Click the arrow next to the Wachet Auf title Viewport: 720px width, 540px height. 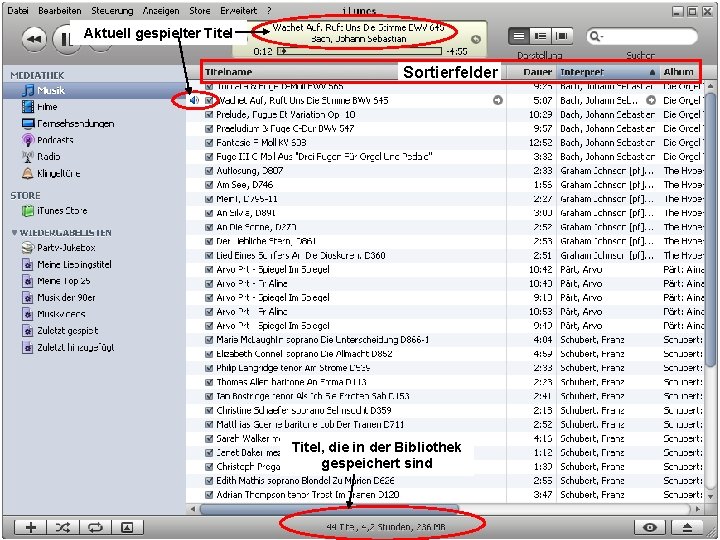click(498, 100)
